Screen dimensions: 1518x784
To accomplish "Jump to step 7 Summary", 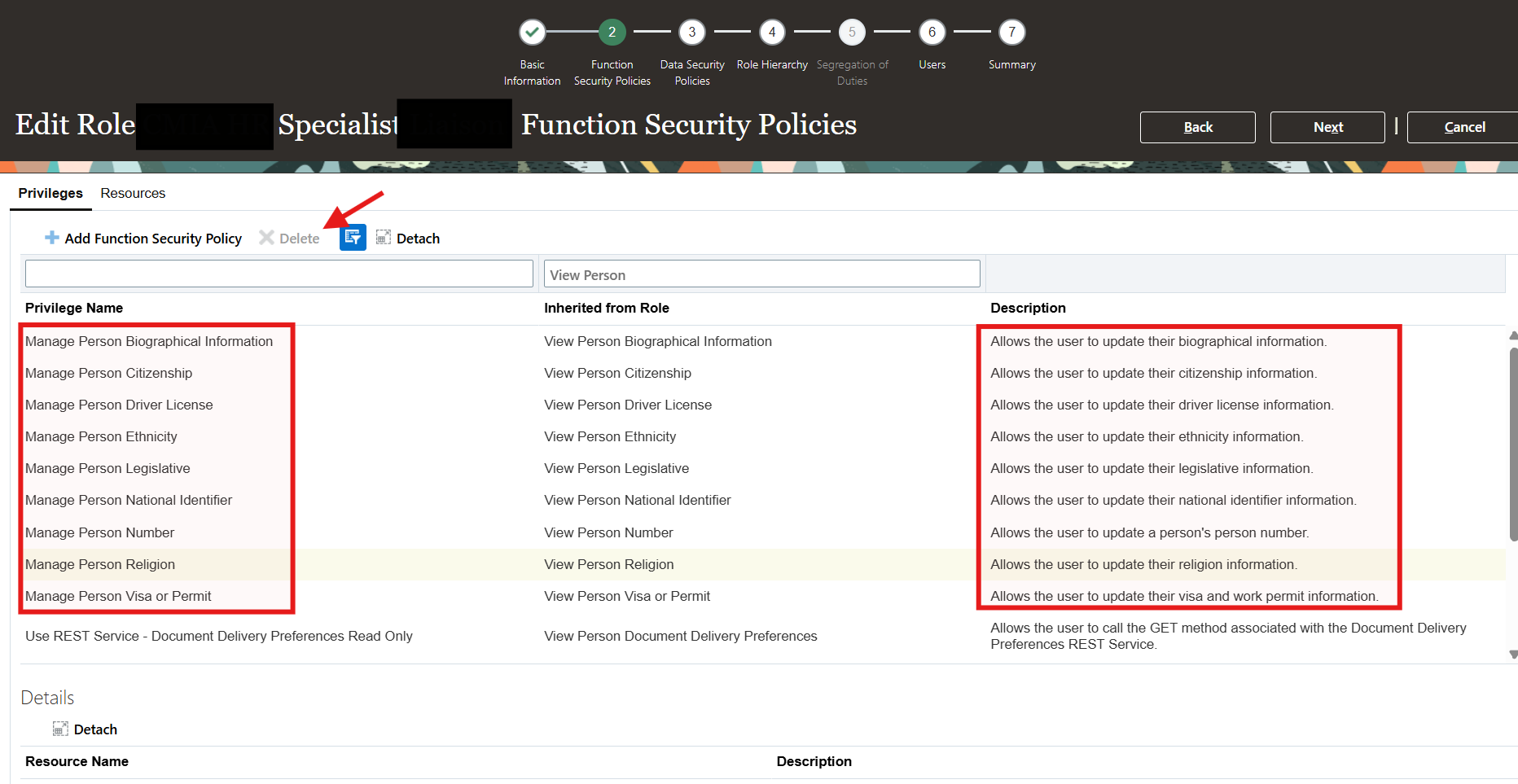I will 1012,33.
